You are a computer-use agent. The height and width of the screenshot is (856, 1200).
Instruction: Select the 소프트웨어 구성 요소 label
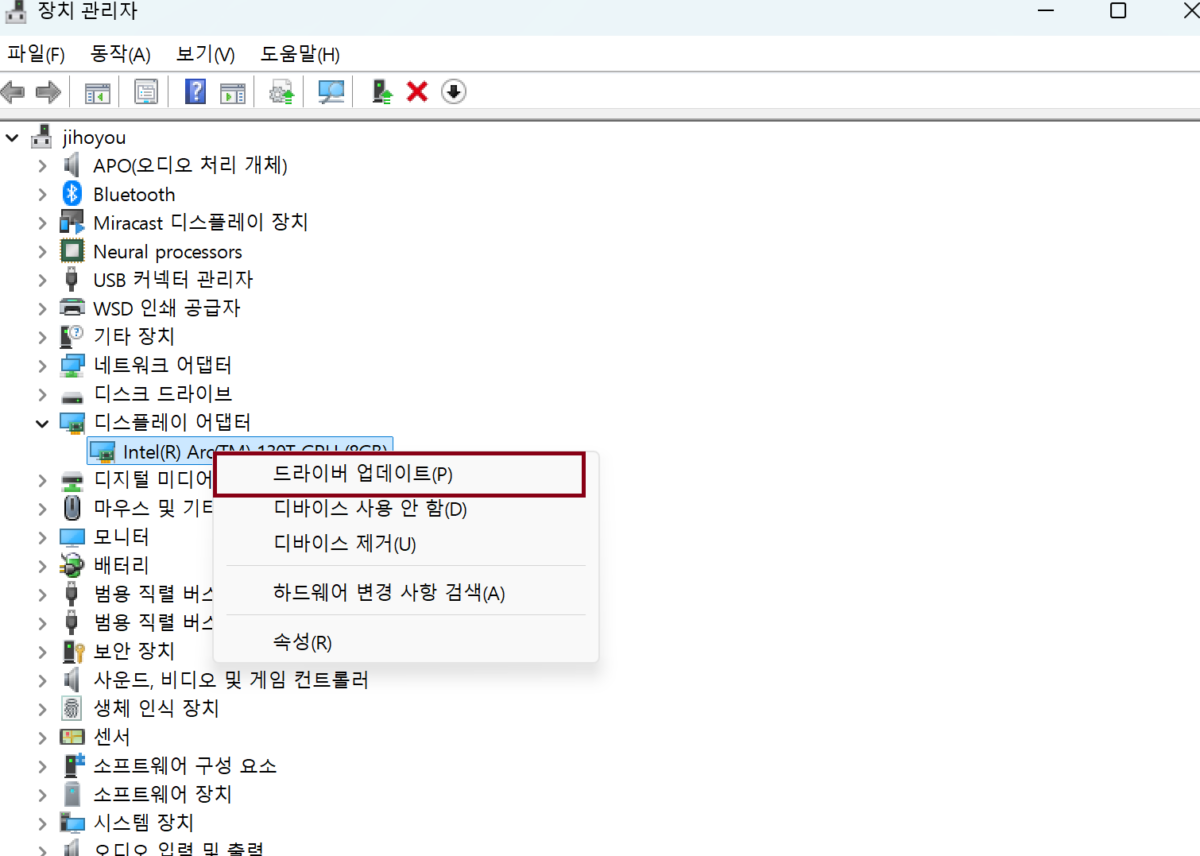tap(185, 766)
